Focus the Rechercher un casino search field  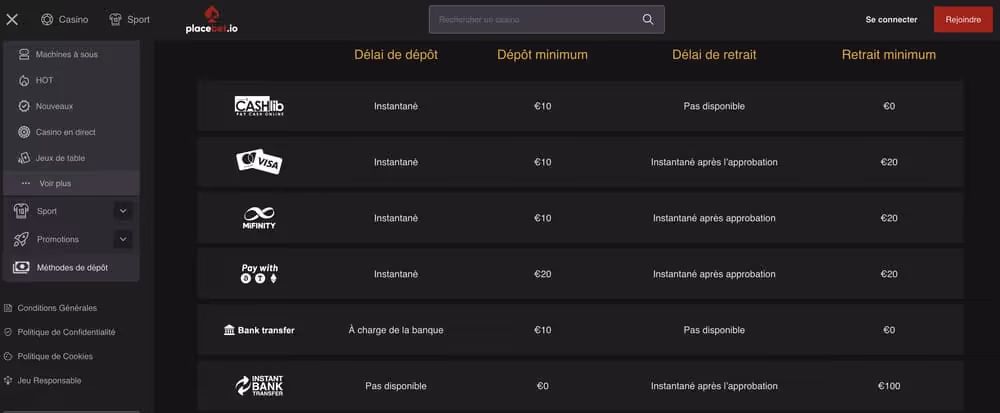pos(535,19)
